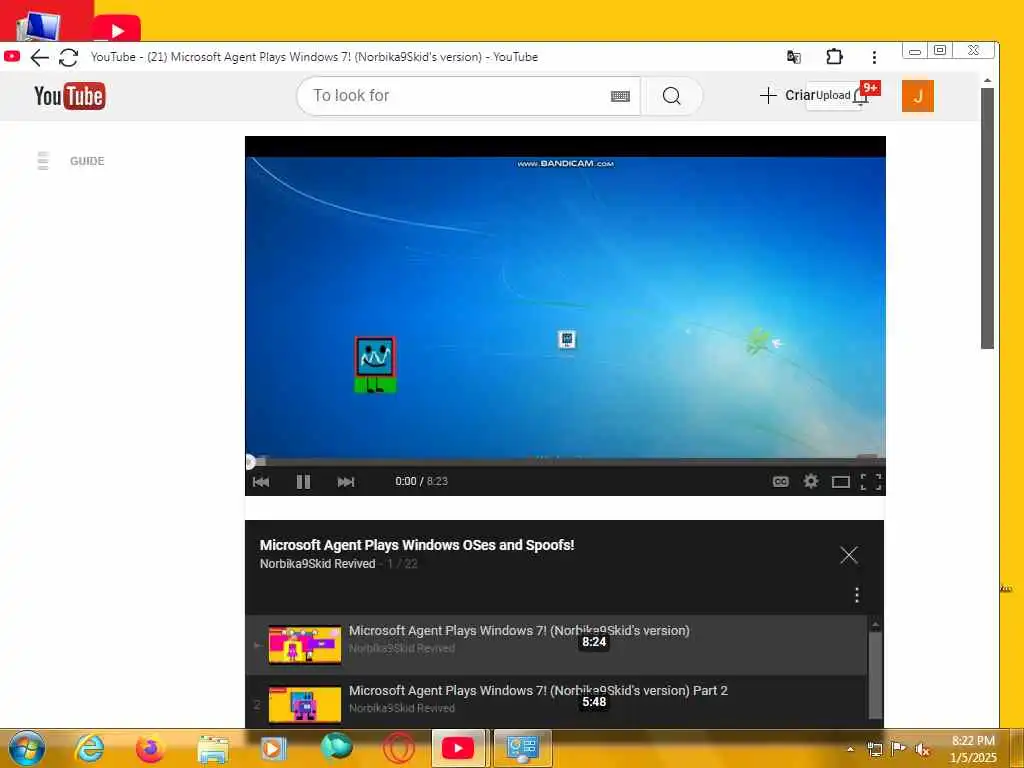
Task: Launch Internet Explorer from taskbar
Action: (x=89, y=748)
